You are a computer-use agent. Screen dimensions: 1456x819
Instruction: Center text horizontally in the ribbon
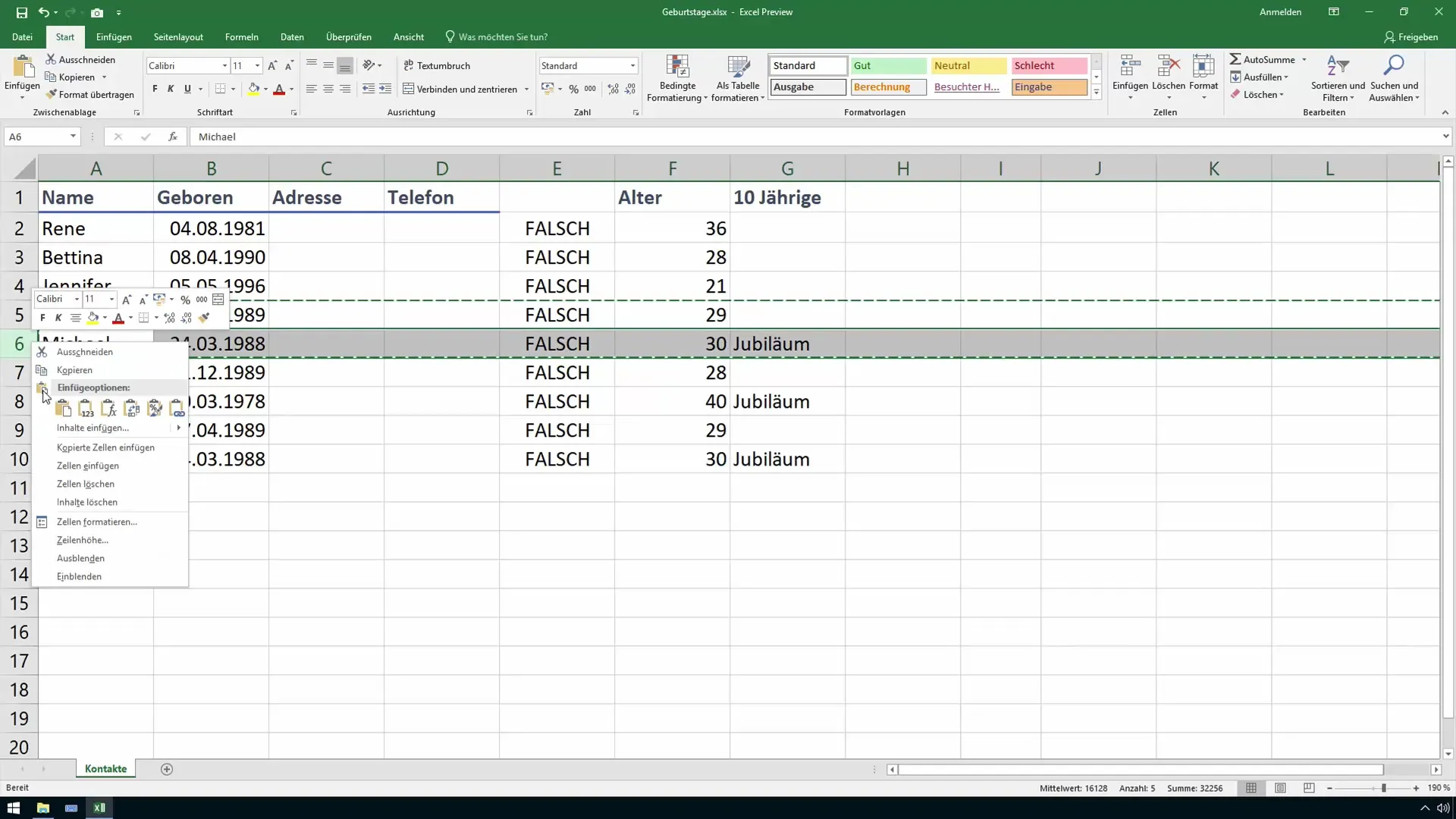tap(328, 89)
